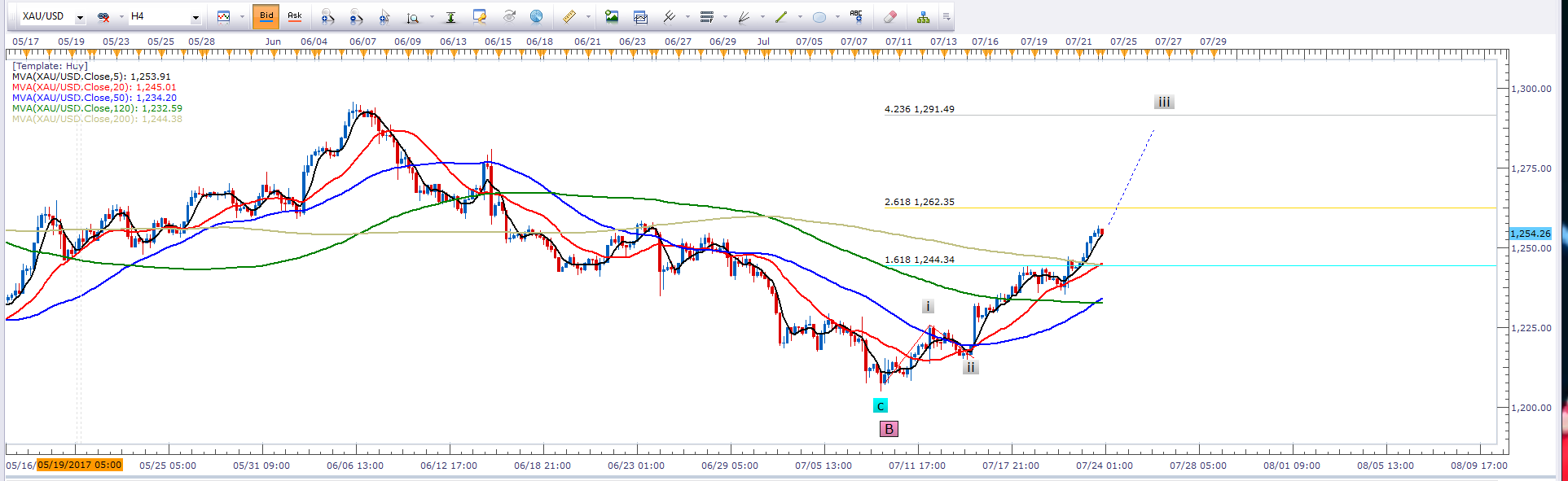Click the zoom in magnifier icon
The height and width of the screenshot is (481, 1568).
click(x=327, y=16)
